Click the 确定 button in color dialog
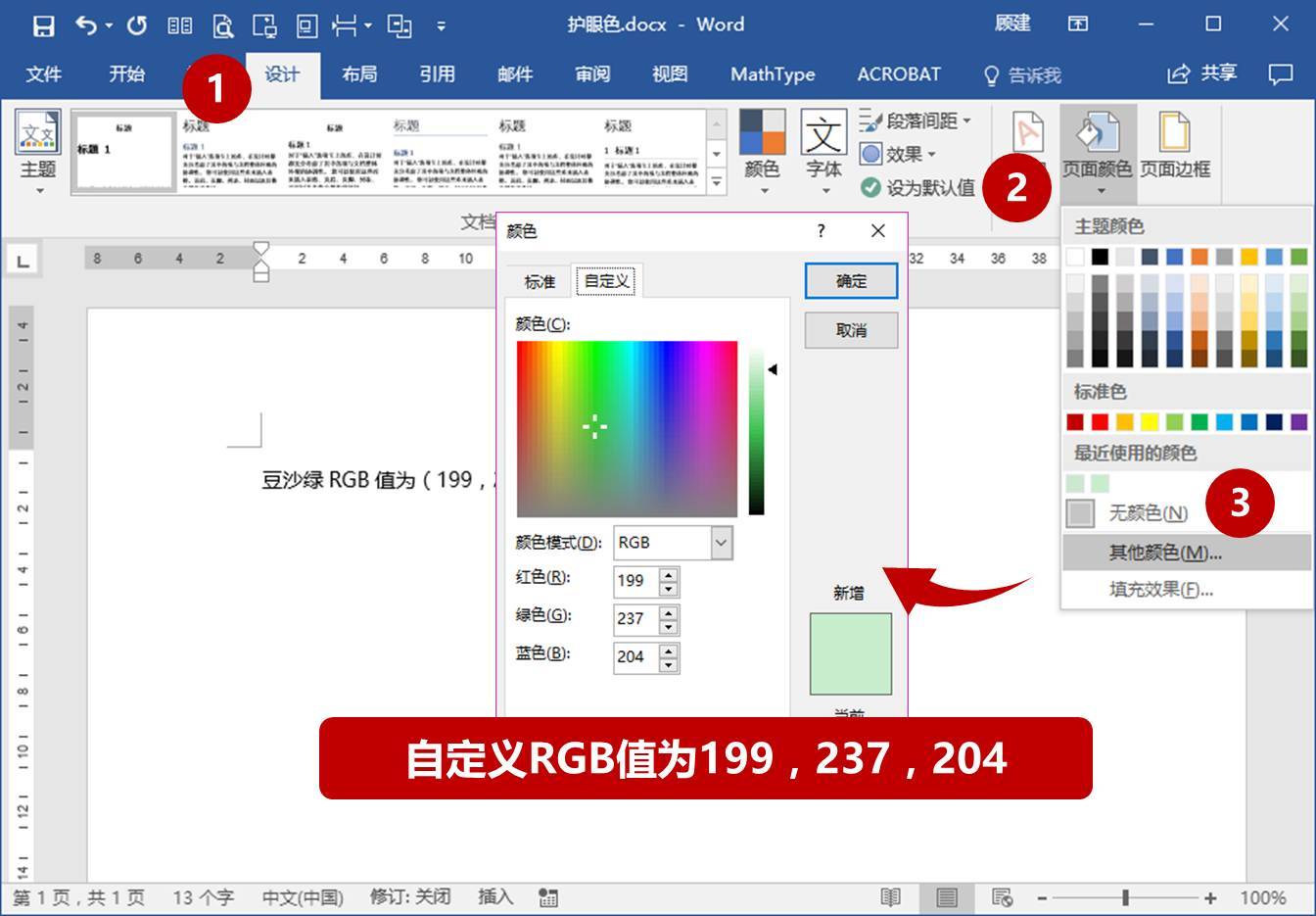Viewport: 1316px width, 916px height. (x=850, y=280)
